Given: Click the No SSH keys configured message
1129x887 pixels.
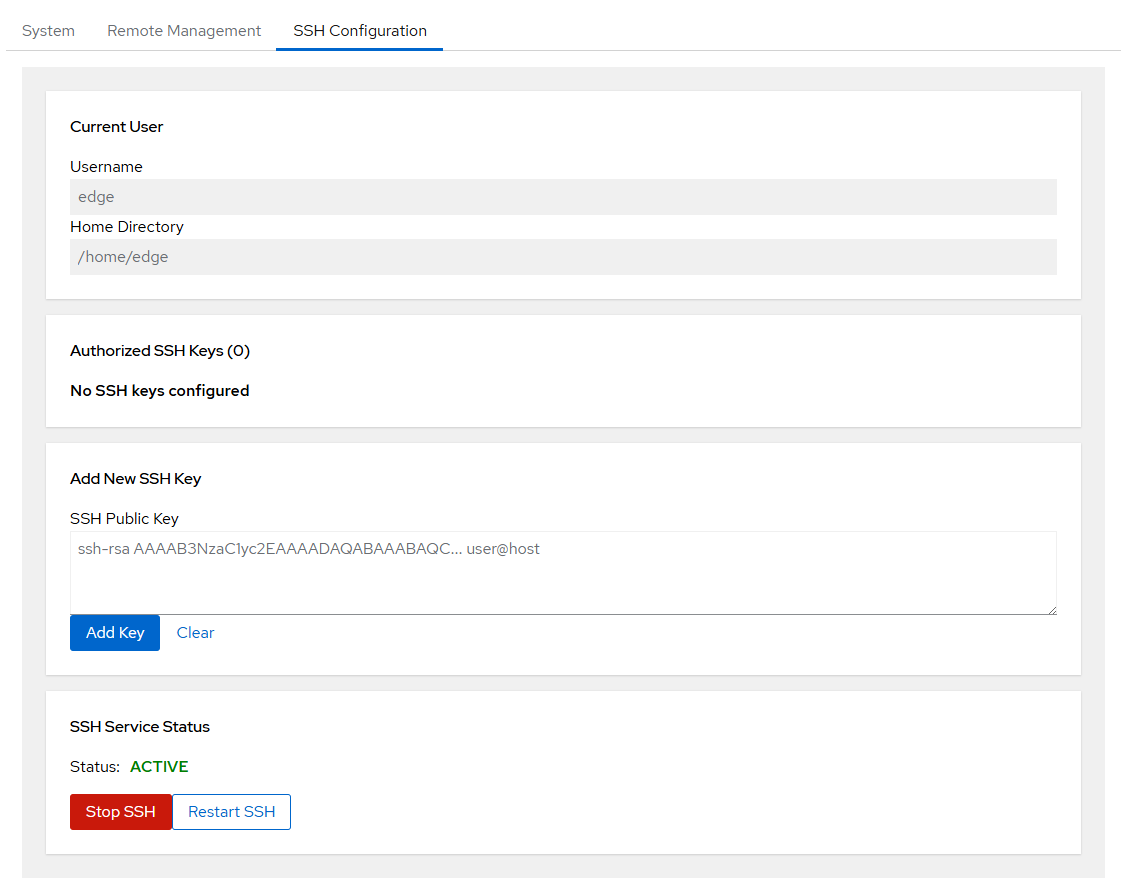Looking at the screenshot, I should 160,391.
